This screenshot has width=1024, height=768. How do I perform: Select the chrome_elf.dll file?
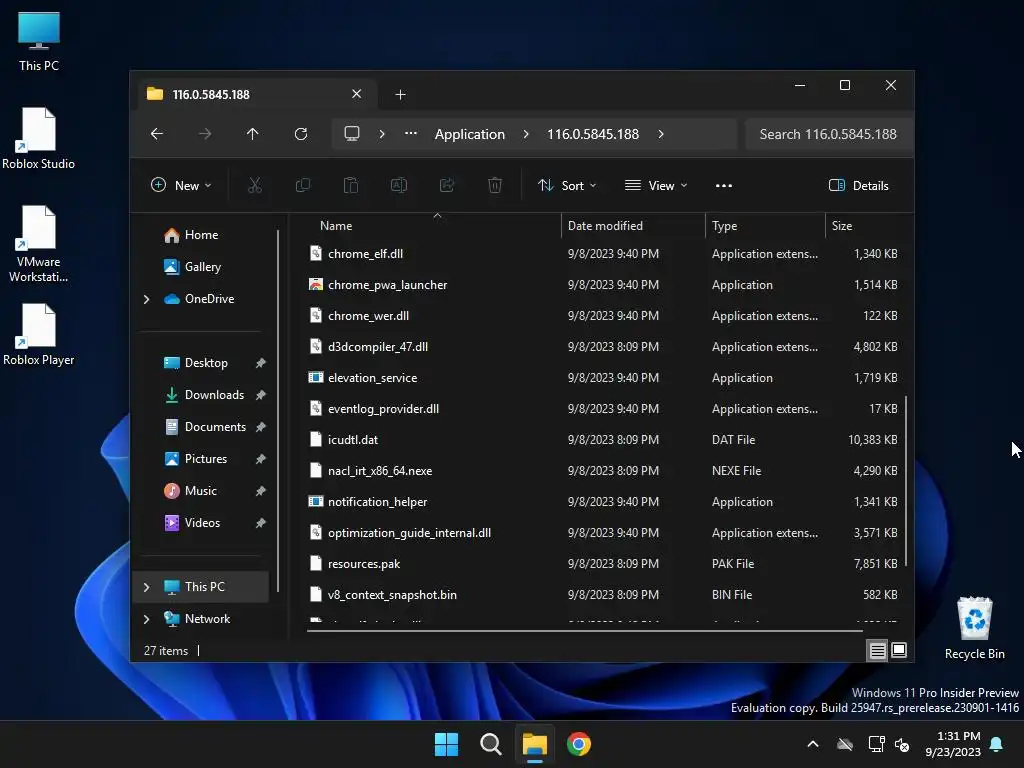pyautogui.click(x=605, y=254)
